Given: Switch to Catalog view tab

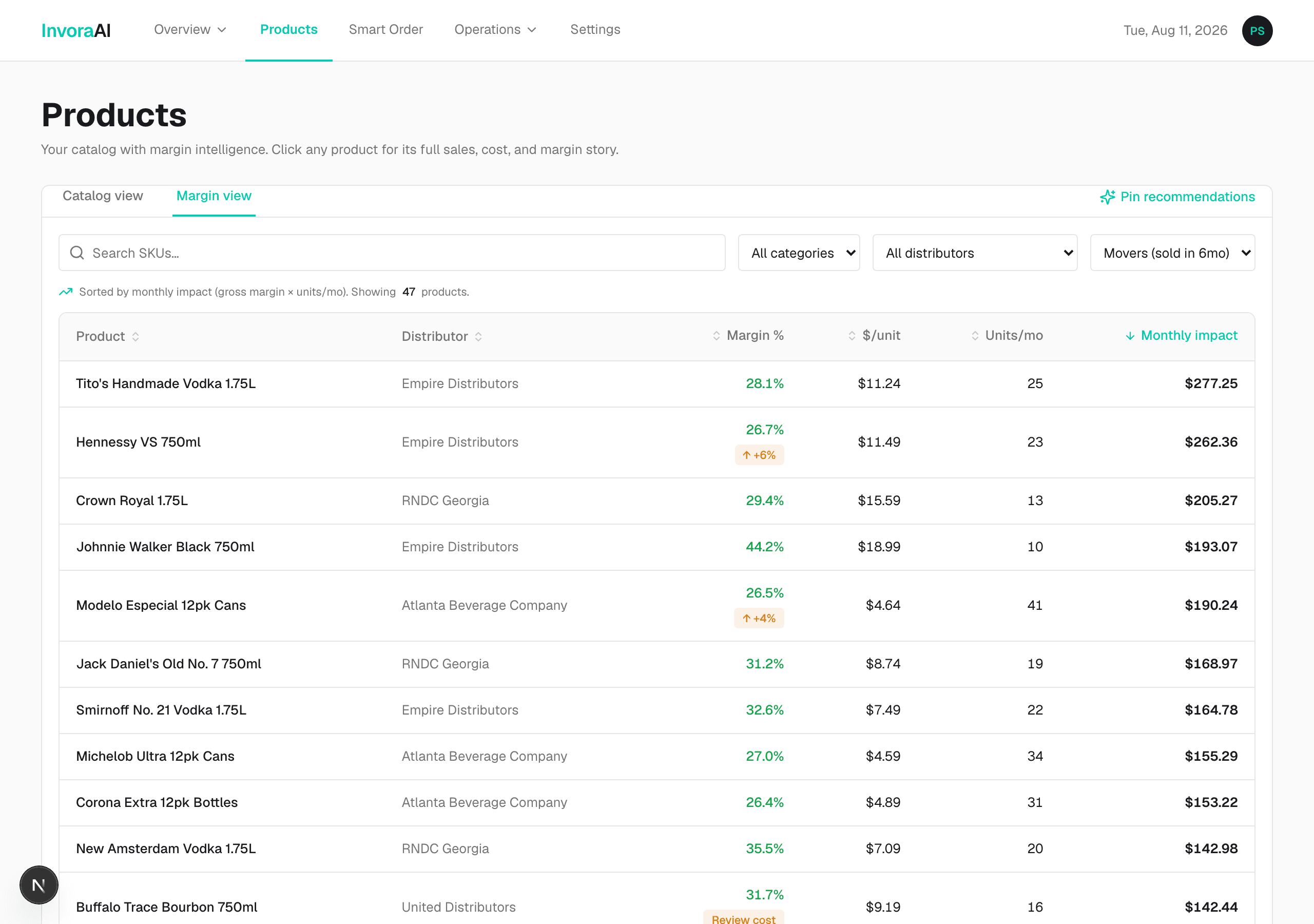Looking at the screenshot, I should coord(103,196).
